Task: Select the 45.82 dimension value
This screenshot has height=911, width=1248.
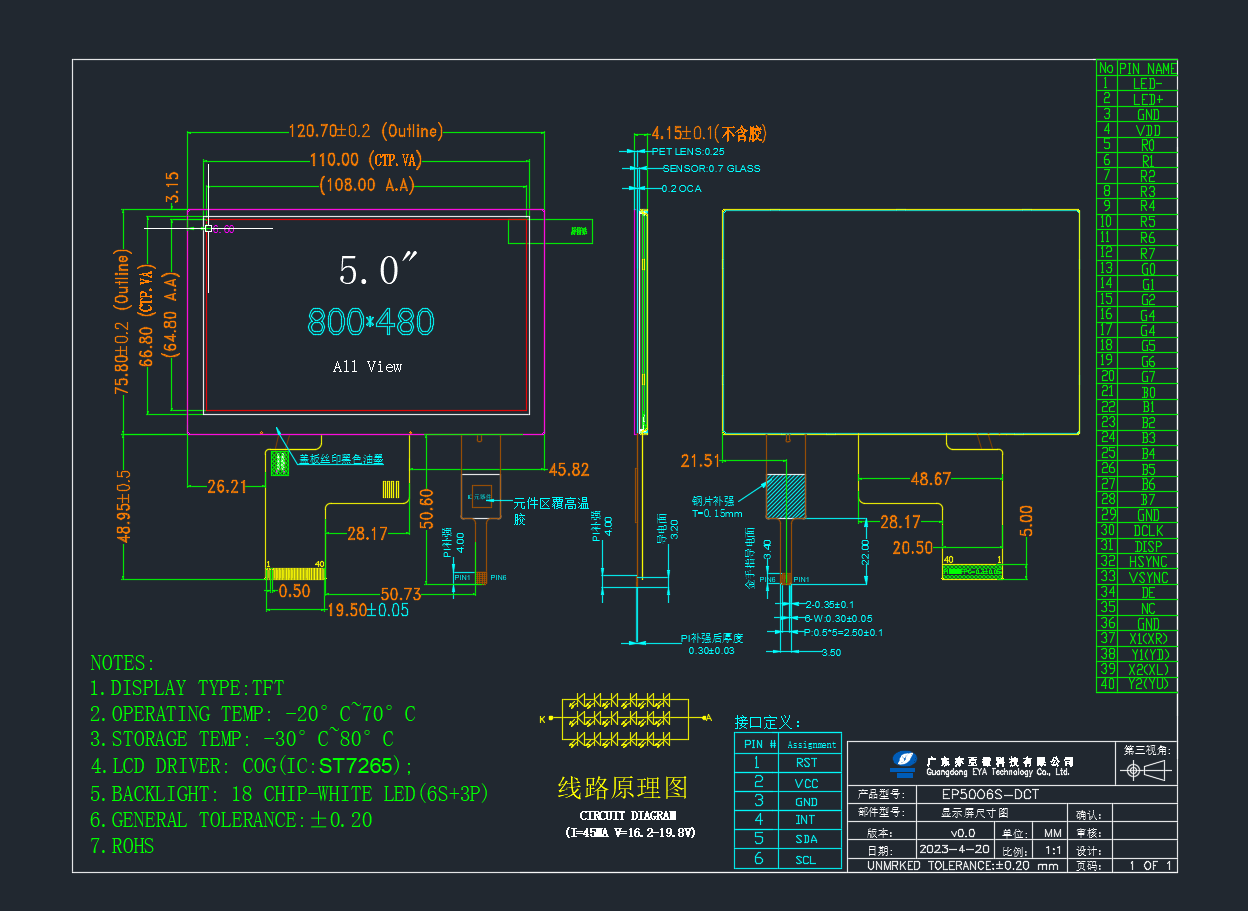Action: (x=568, y=469)
